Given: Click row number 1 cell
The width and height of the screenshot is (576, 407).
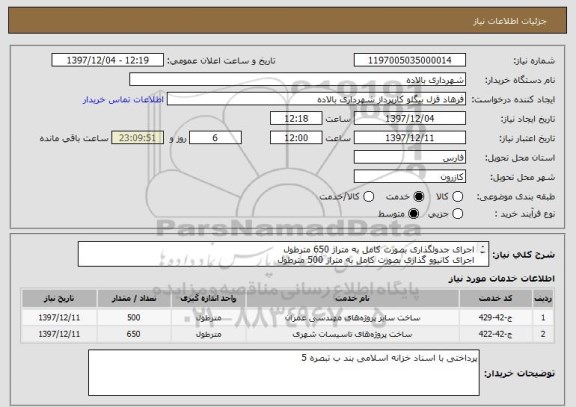Looking at the screenshot, I should point(543,317).
